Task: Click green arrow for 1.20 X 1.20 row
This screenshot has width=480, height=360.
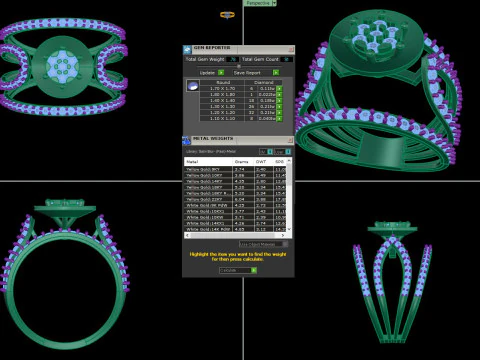Action: (x=279, y=113)
